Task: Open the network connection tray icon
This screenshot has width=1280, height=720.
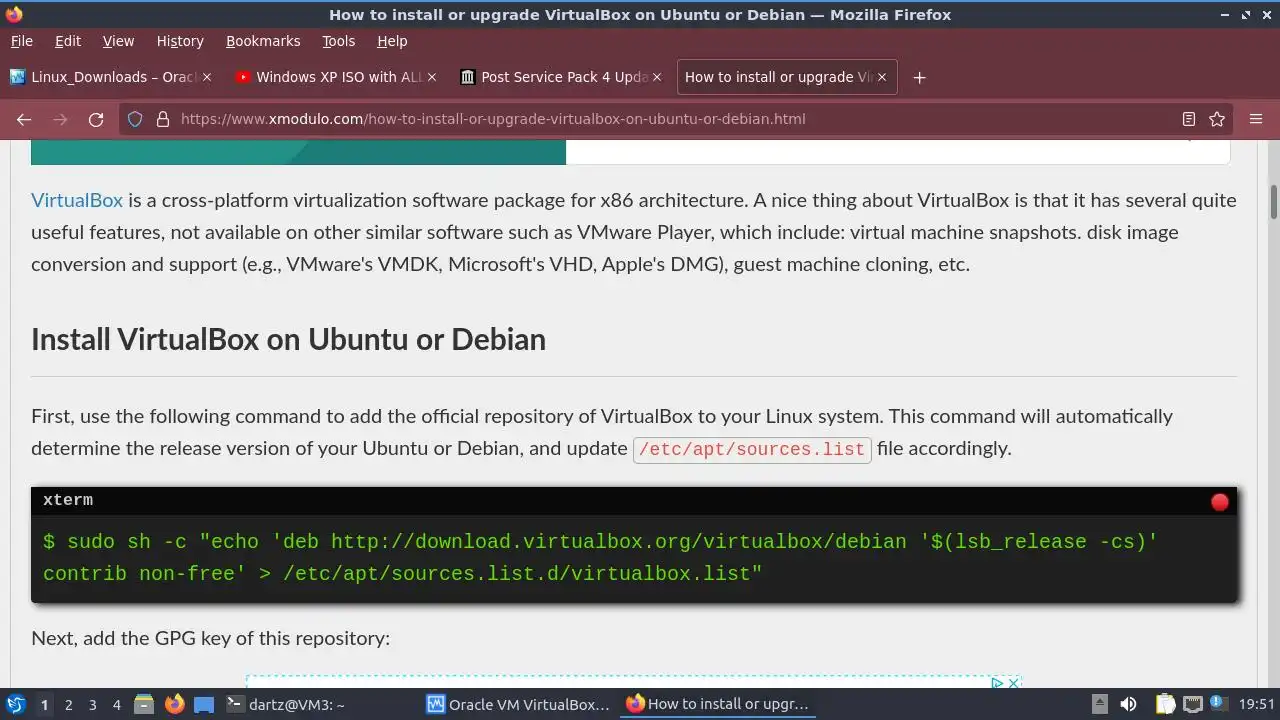Action: pyautogui.click(x=1192, y=704)
